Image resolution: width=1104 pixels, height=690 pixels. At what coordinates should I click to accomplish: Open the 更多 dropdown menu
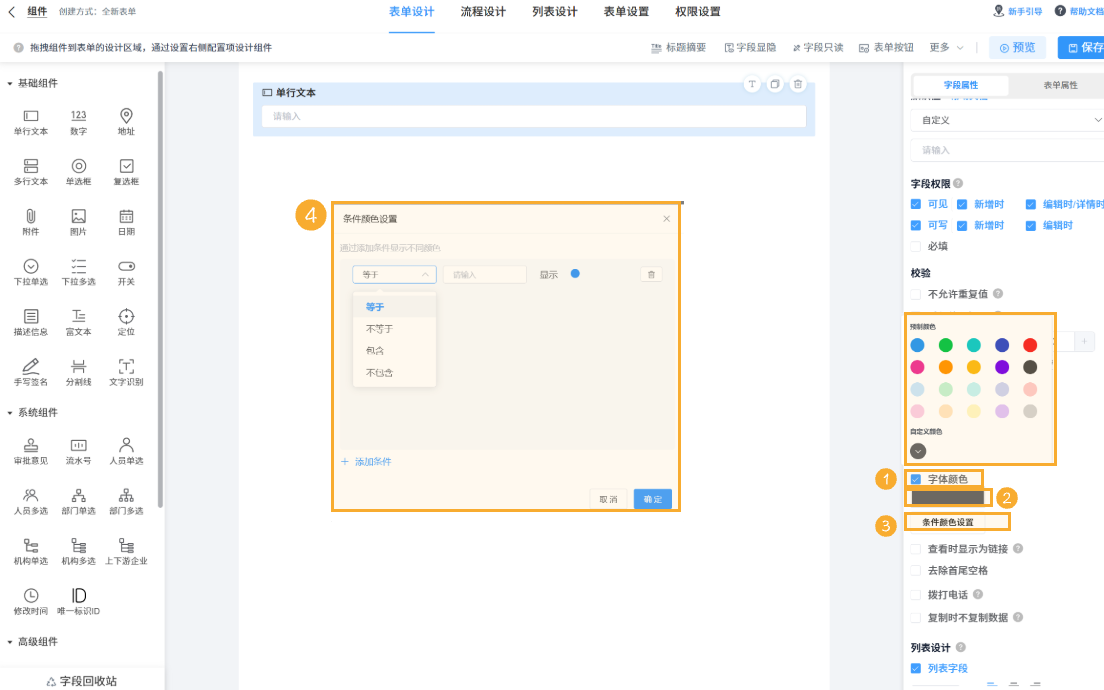tap(946, 47)
